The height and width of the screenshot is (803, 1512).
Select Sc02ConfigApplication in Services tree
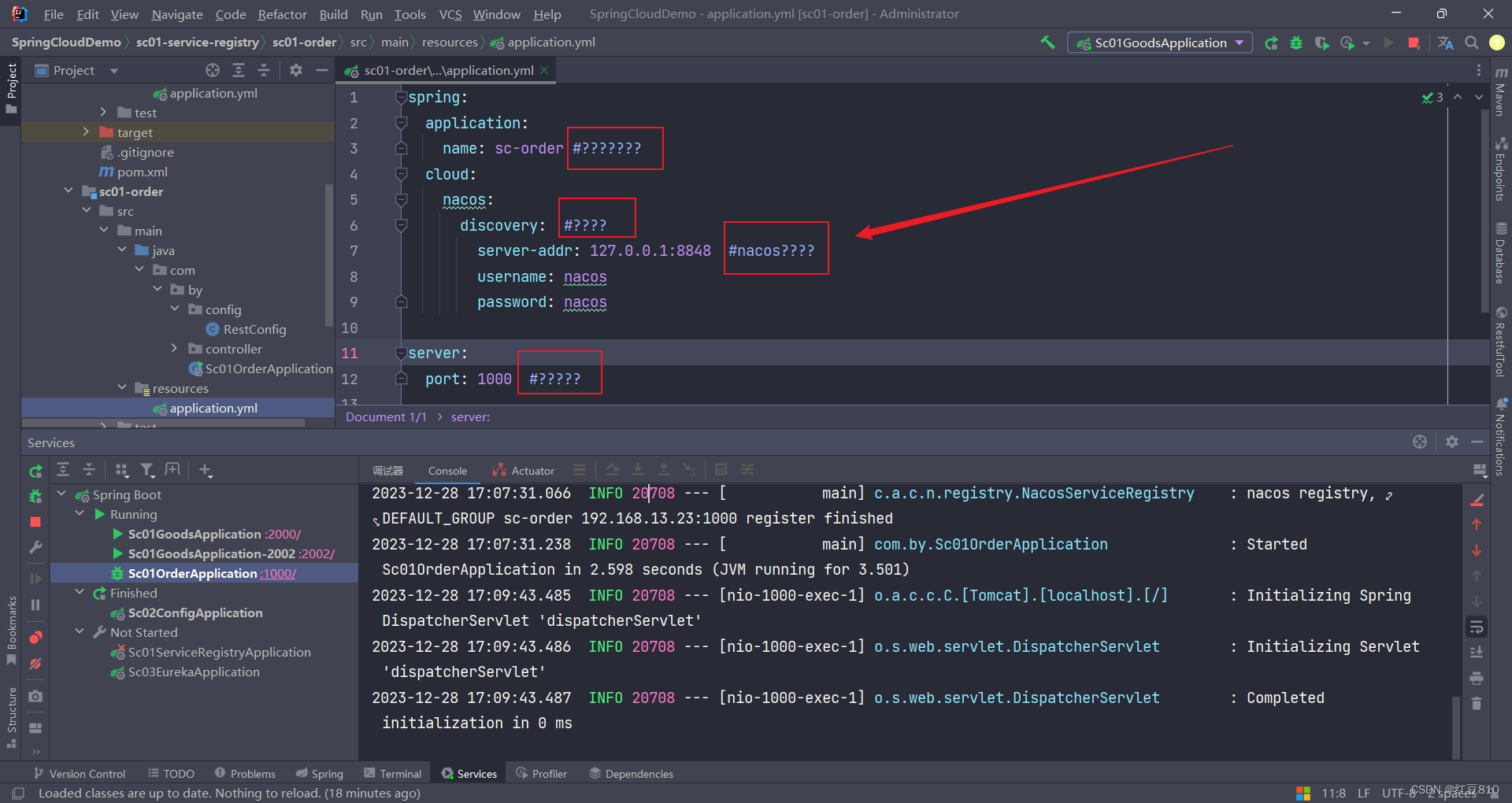(x=187, y=612)
